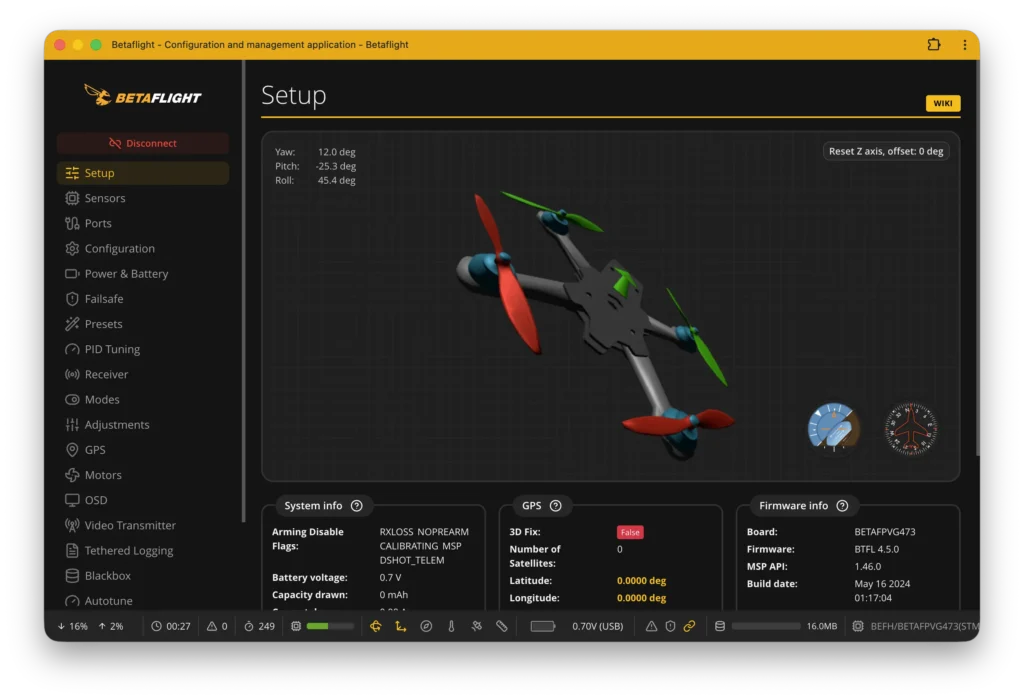The height and width of the screenshot is (700, 1024).
Task: Click the warning triangle before the shield icon
Action: pos(651,626)
